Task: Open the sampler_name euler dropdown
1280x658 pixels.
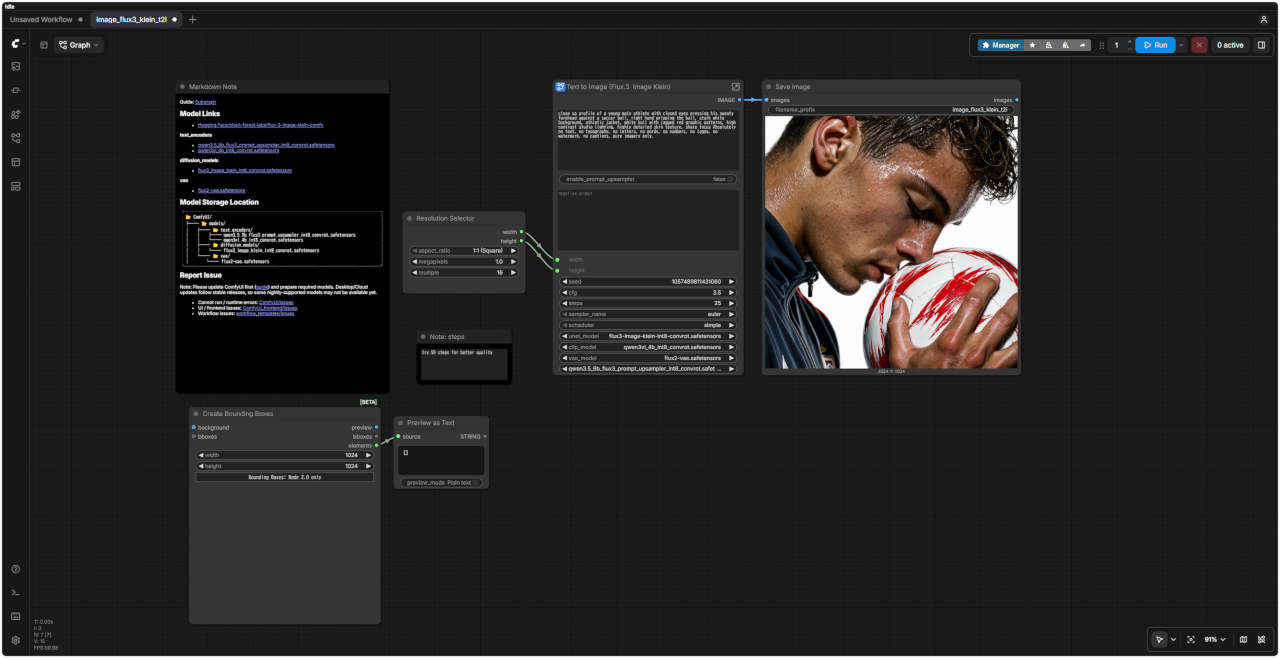Action: pyautogui.click(x=647, y=314)
